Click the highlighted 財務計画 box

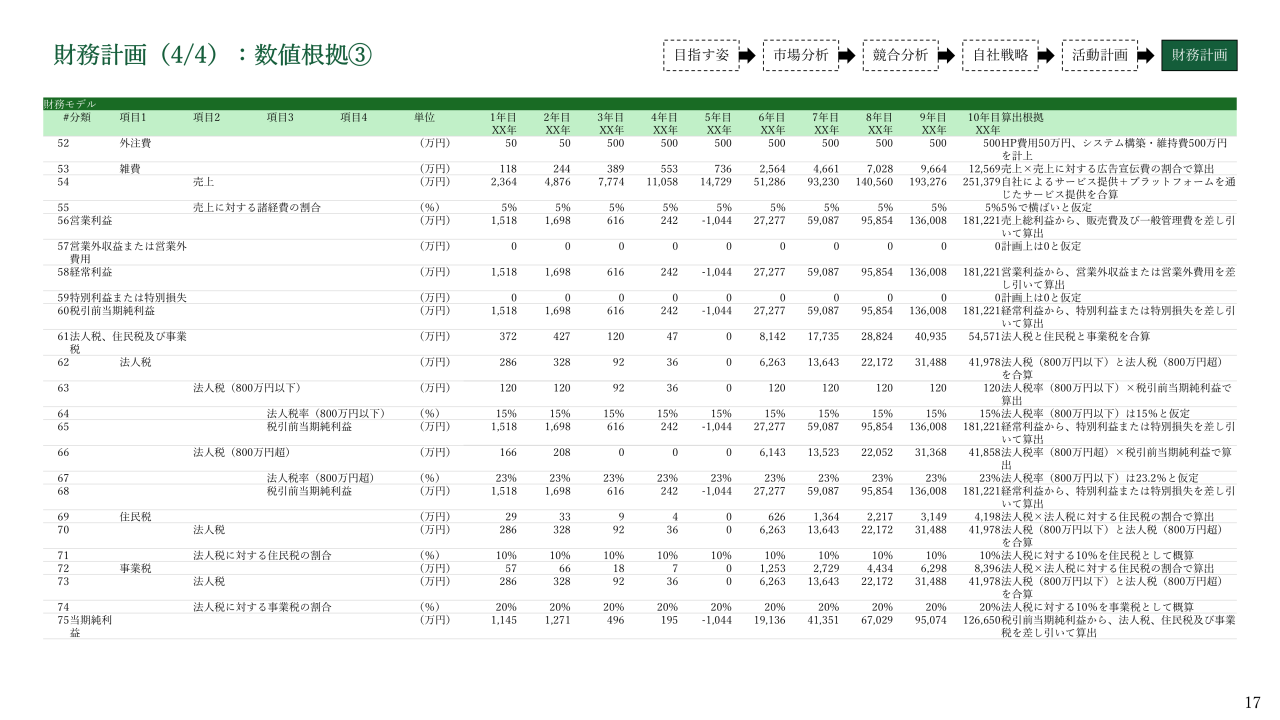(1199, 55)
